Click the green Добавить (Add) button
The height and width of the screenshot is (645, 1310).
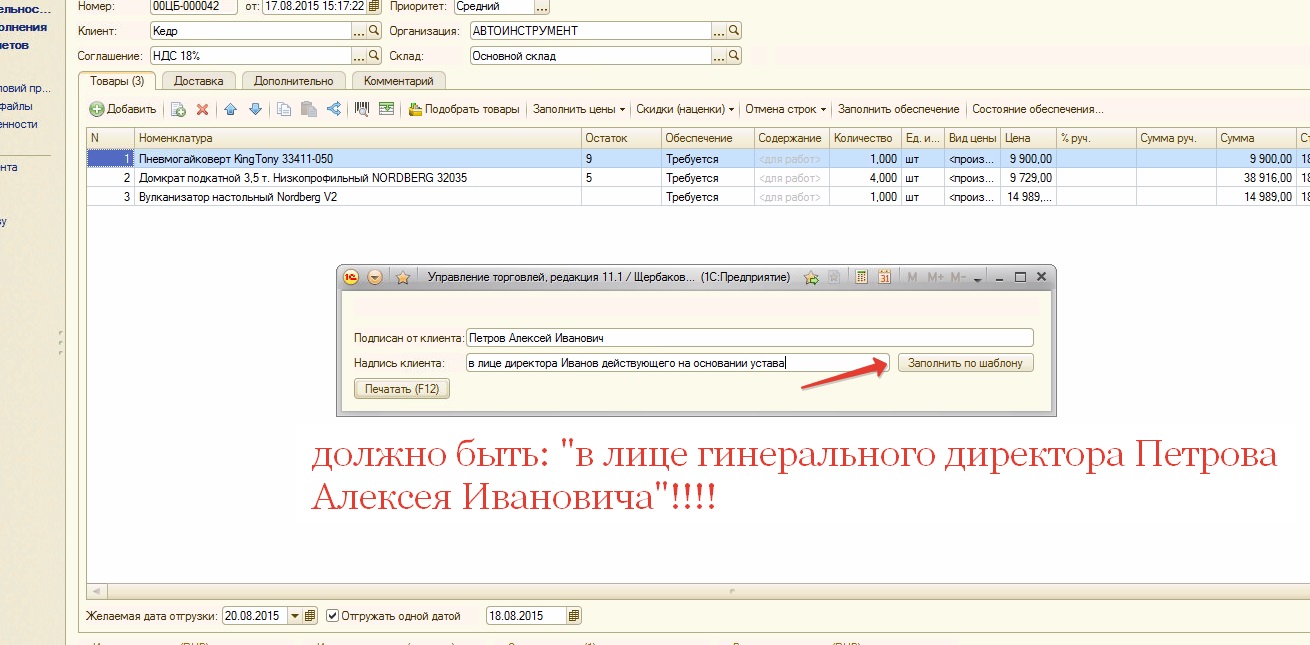123,109
